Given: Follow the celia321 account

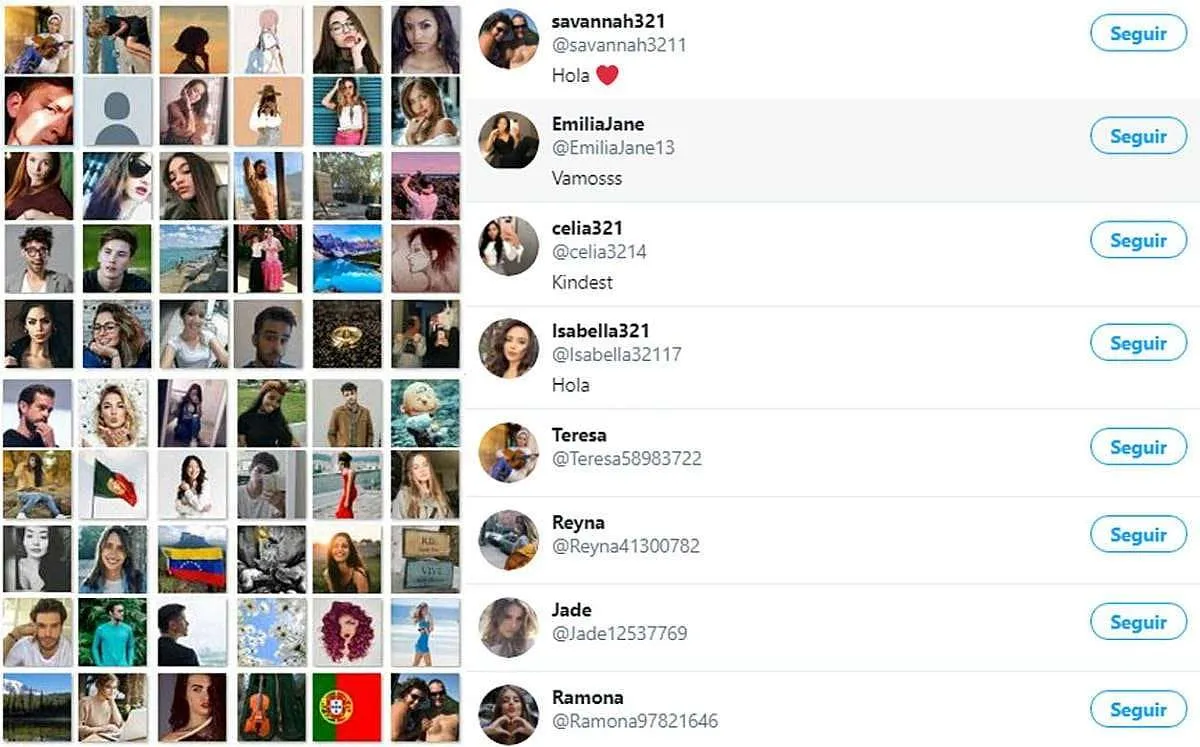Looking at the screenshot, I should tap(1138, 240).
